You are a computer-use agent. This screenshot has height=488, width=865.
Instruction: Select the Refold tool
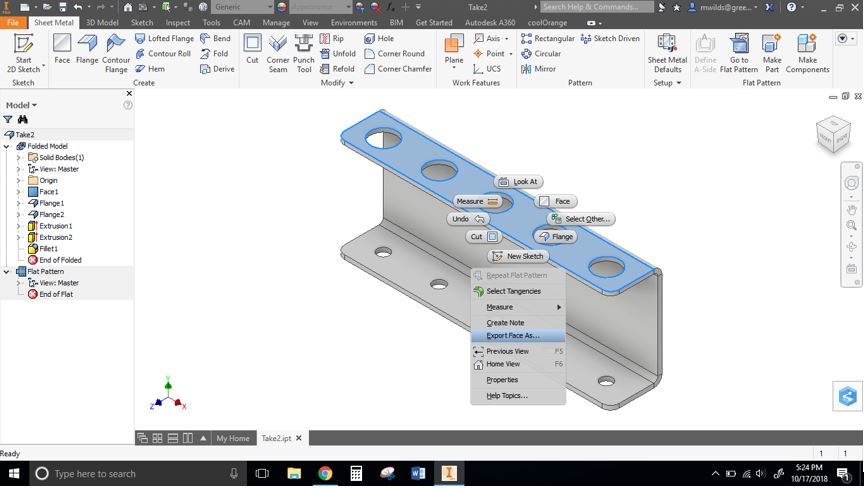[337, 69]
